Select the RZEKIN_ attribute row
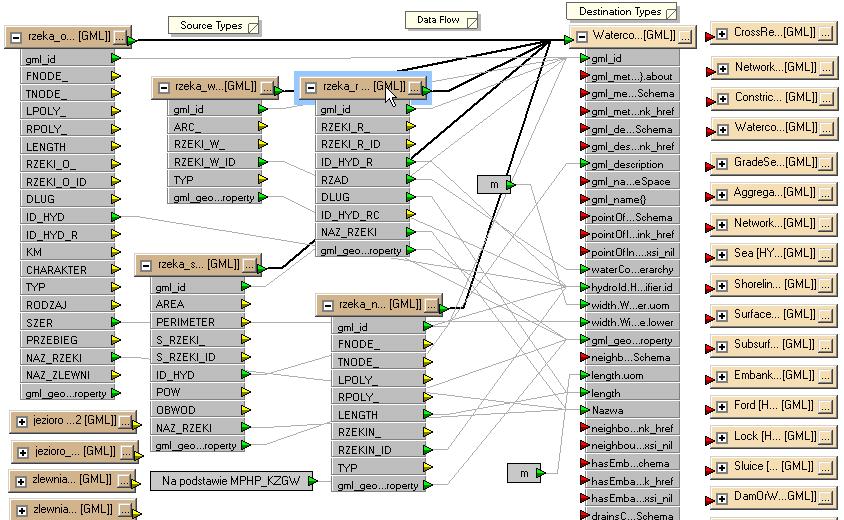 (378, 432)
